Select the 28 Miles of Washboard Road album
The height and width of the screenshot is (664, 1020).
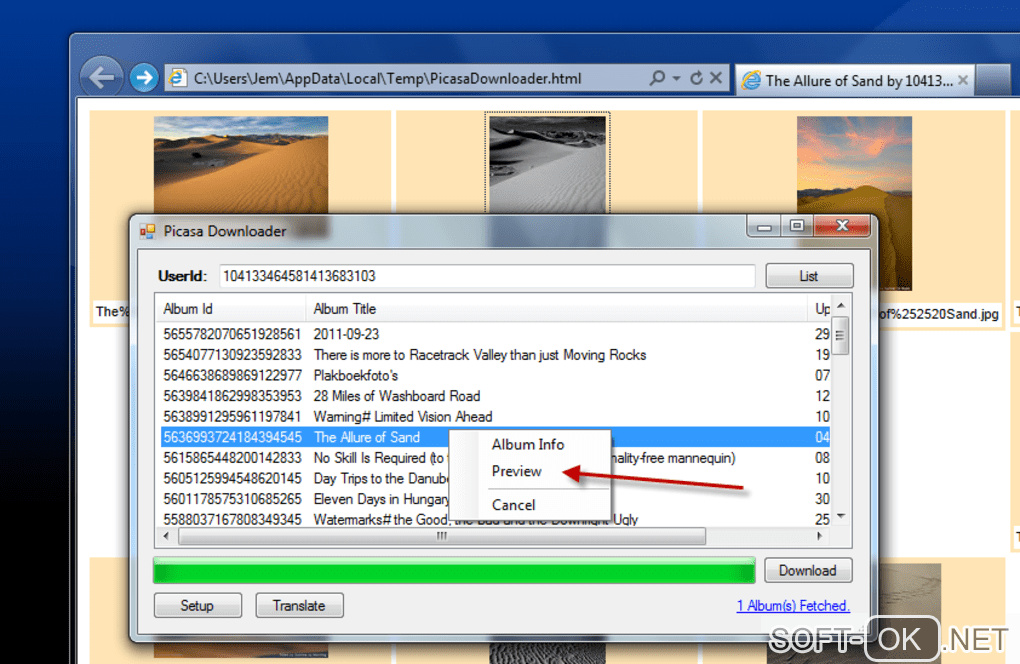(495, 396)
